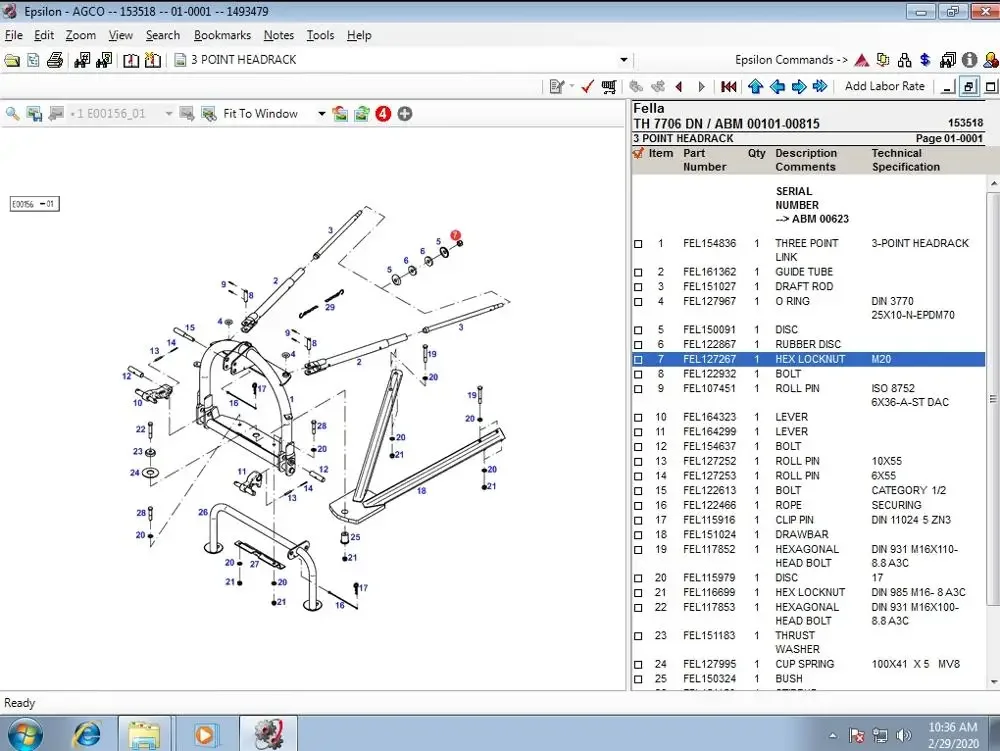Click the red circle badge numbered 4

(x=383, y=114)
